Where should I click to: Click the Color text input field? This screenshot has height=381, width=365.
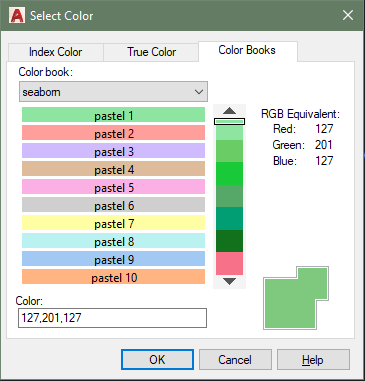point(112,318)
